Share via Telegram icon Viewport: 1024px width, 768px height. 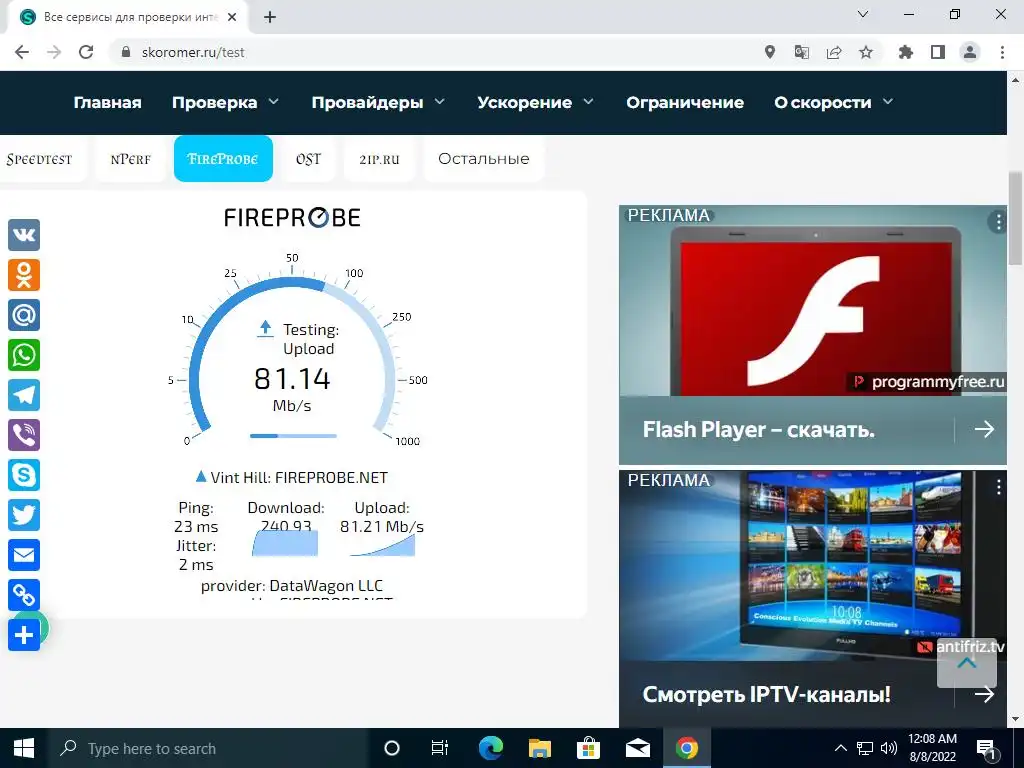[24, 395]
